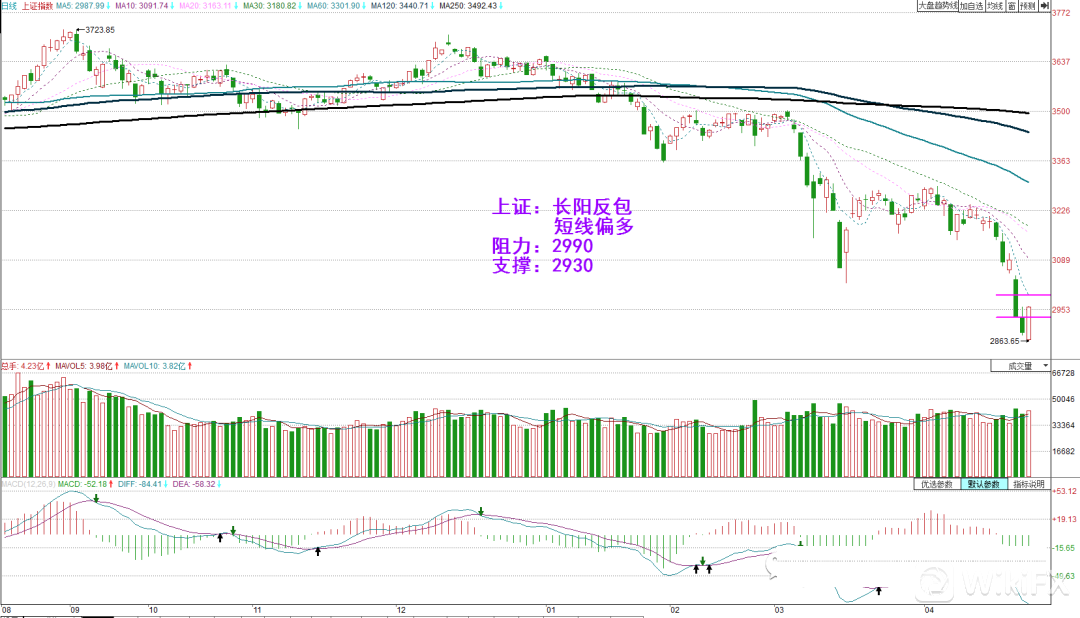Add index via 加自选 button
The image size is (1080, 618).
(973, 6)
